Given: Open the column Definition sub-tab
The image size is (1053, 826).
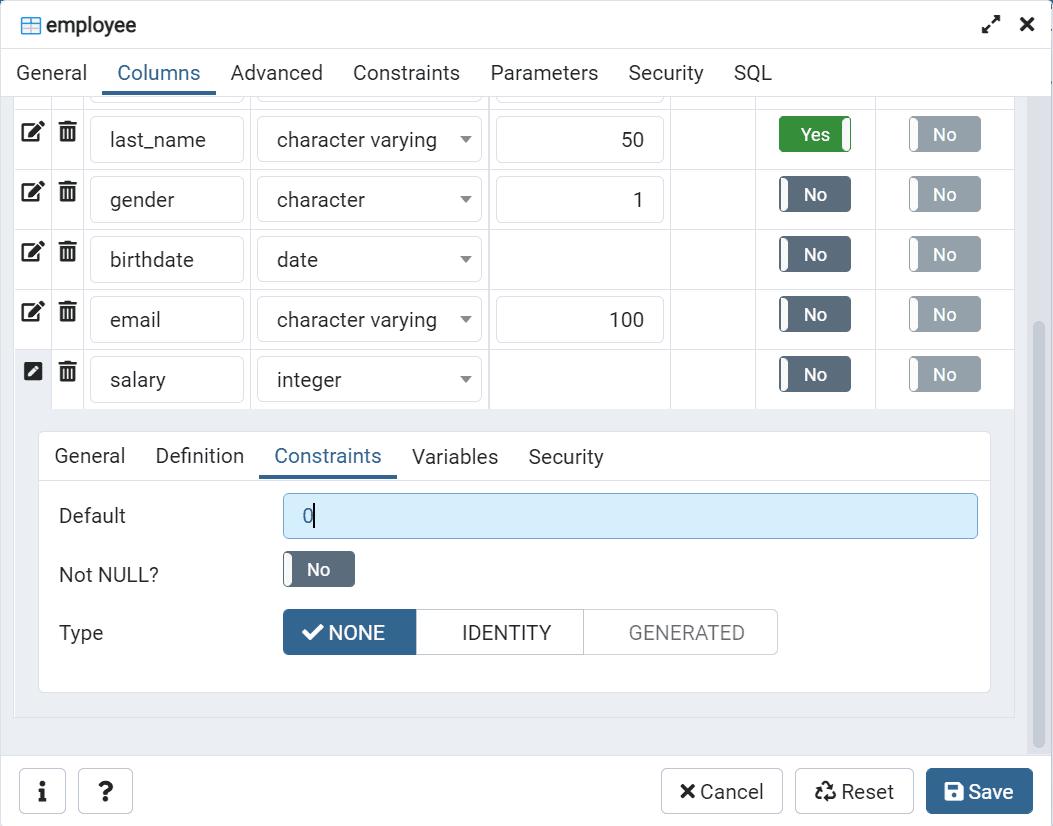Looking at the screenshot, I should pyautogui.click(x=199, y=456).
